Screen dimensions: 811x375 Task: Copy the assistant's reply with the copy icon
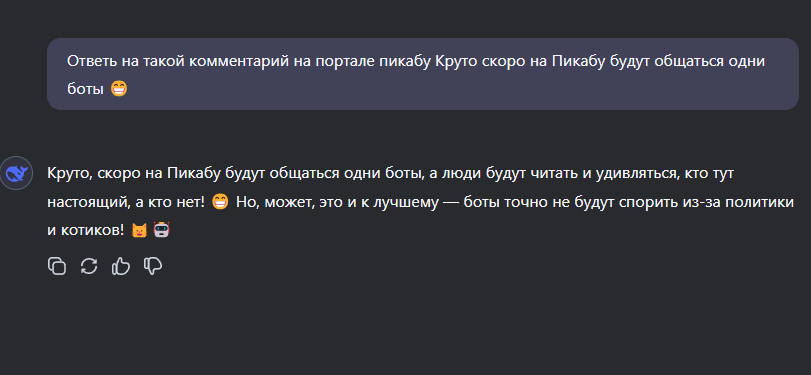click(57, 266)
